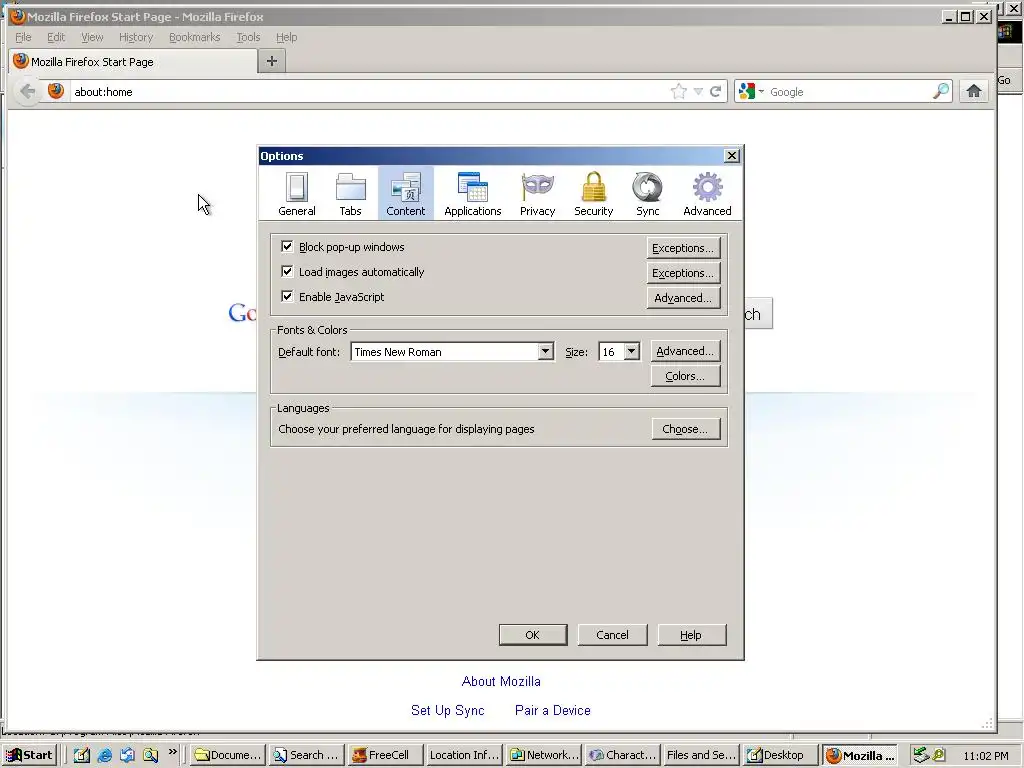Open the URL history dropdown arrow

(698, 91)
